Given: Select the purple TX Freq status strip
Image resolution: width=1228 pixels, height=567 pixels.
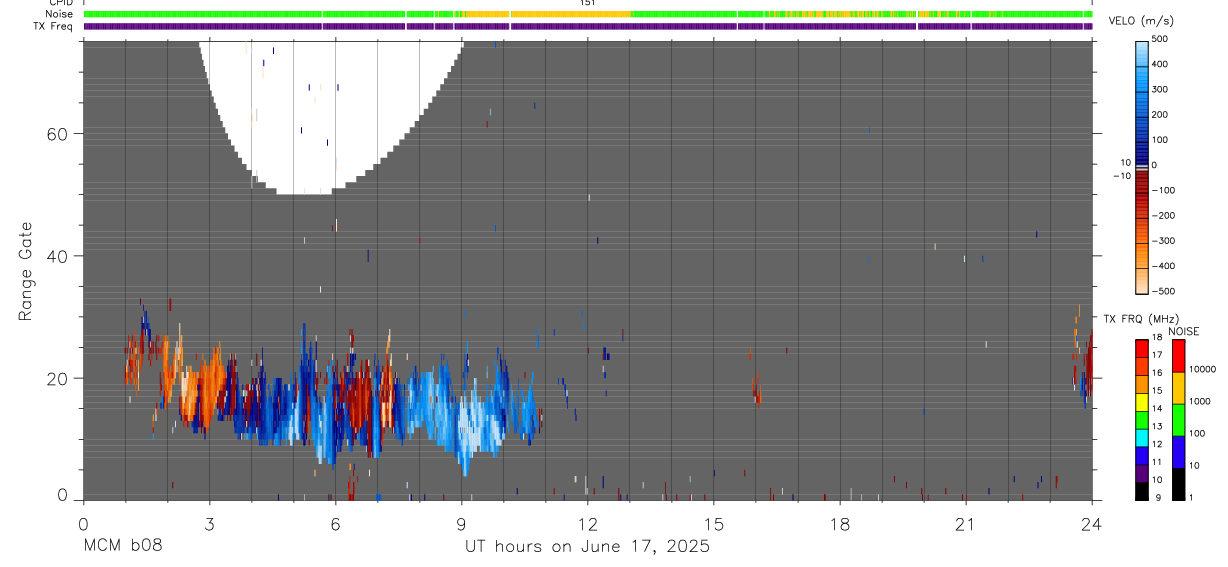Looking at the screenshot, I should coord(588,26).
